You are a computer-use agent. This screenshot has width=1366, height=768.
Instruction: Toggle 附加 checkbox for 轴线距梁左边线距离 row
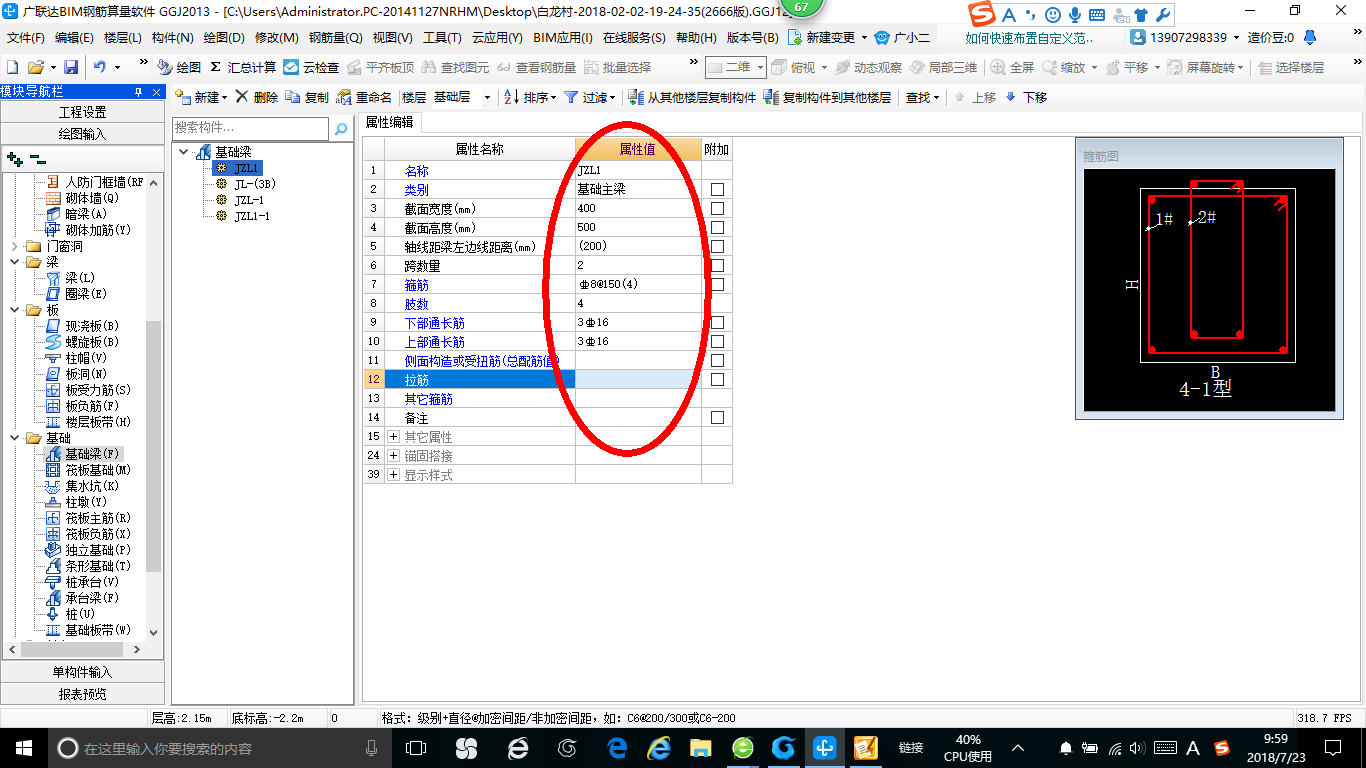pyautogui.click(x=717, y=246)
